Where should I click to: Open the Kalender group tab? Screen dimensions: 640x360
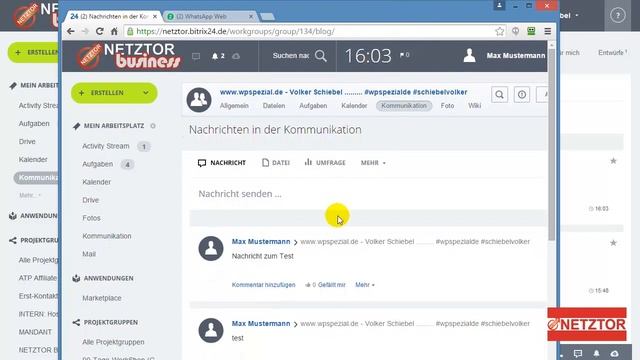[x=354, y=106]
